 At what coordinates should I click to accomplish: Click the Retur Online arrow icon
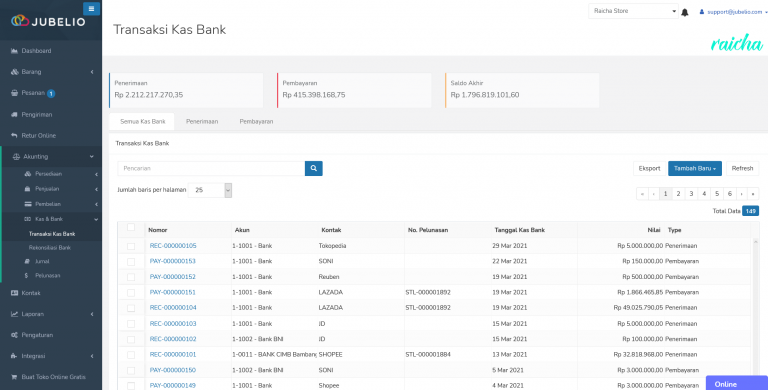pos(14,136)
